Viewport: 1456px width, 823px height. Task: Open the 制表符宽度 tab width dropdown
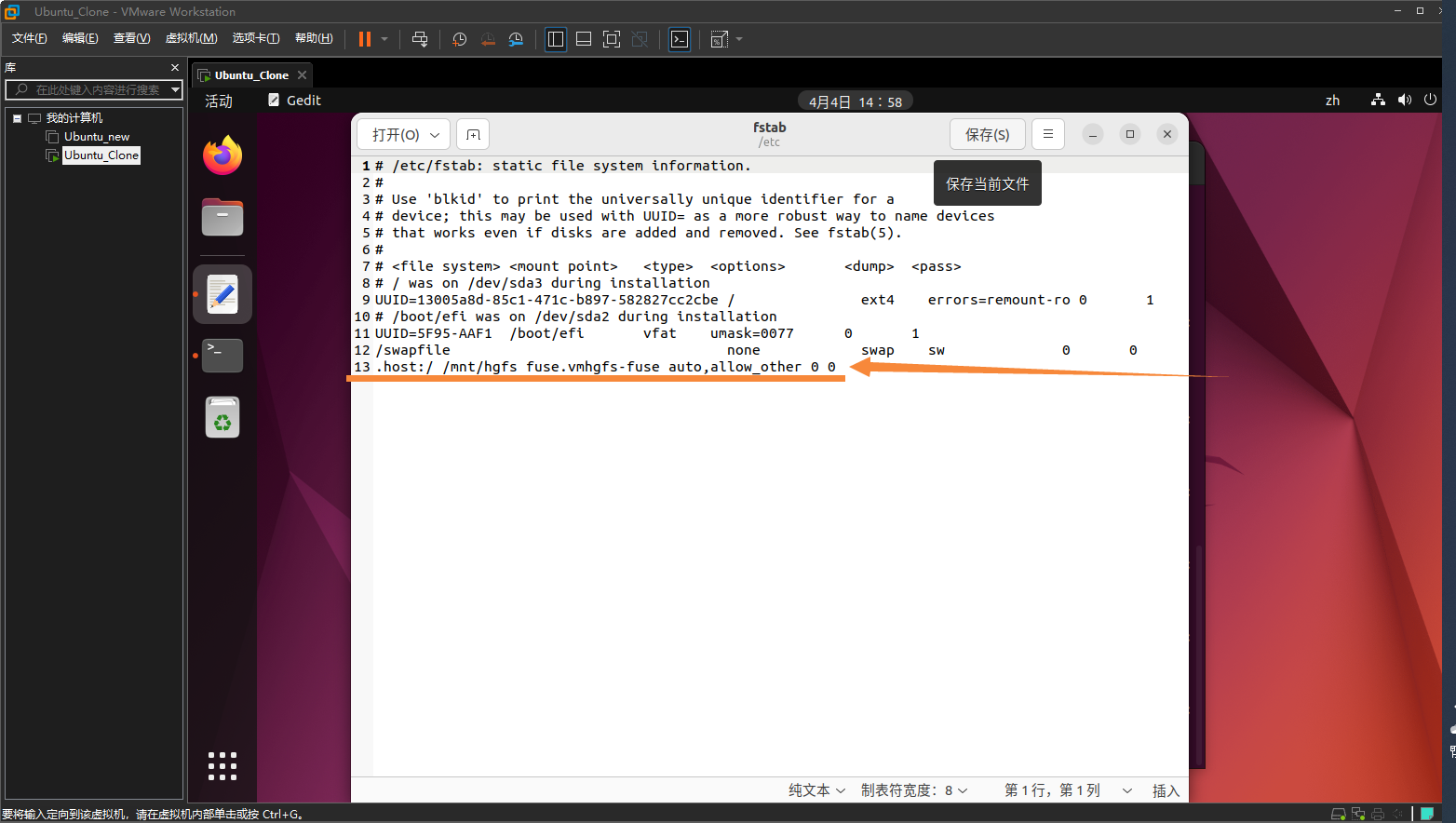(914, 790)
